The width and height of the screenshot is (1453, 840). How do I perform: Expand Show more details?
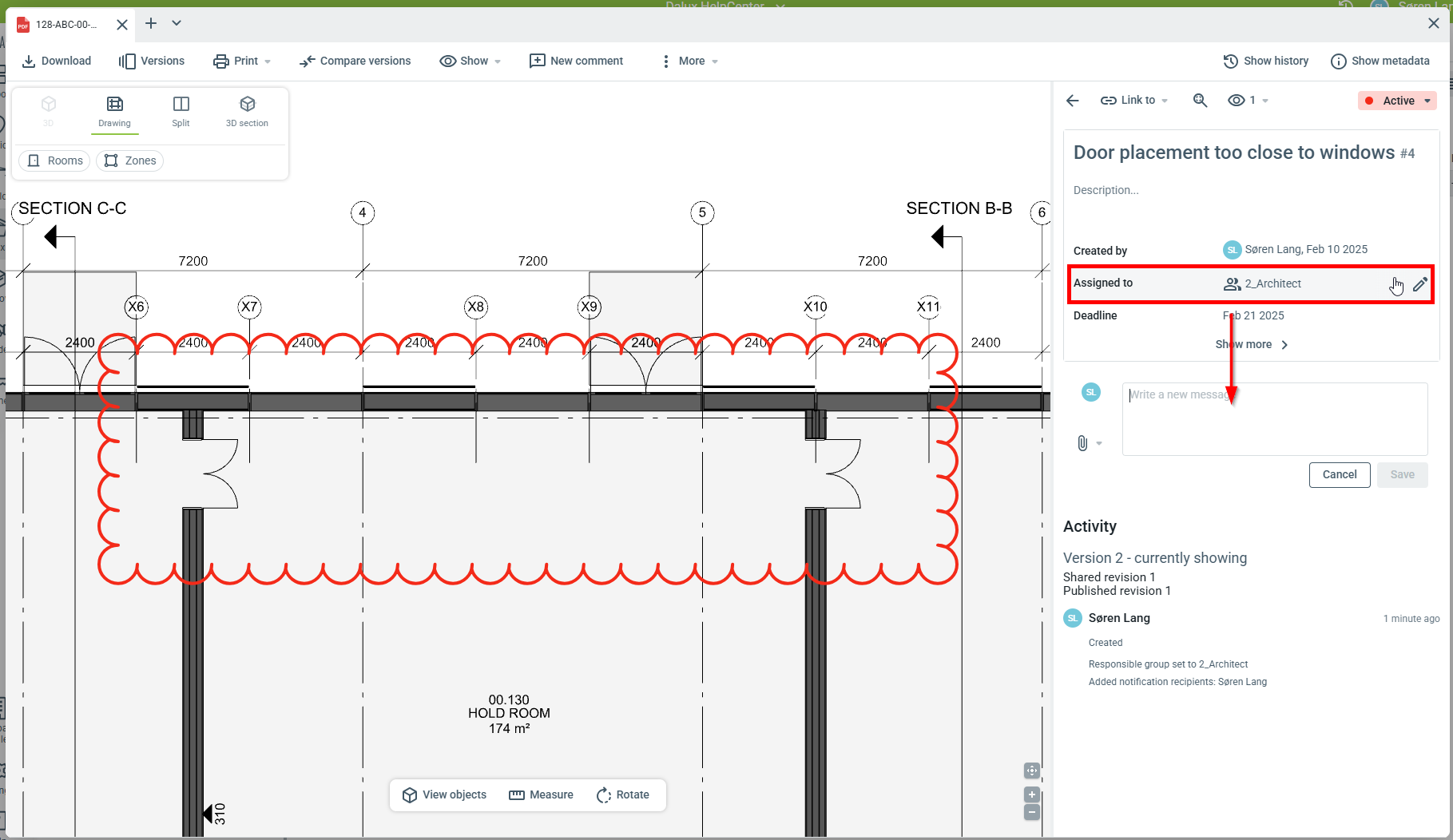click(1252, 345)
